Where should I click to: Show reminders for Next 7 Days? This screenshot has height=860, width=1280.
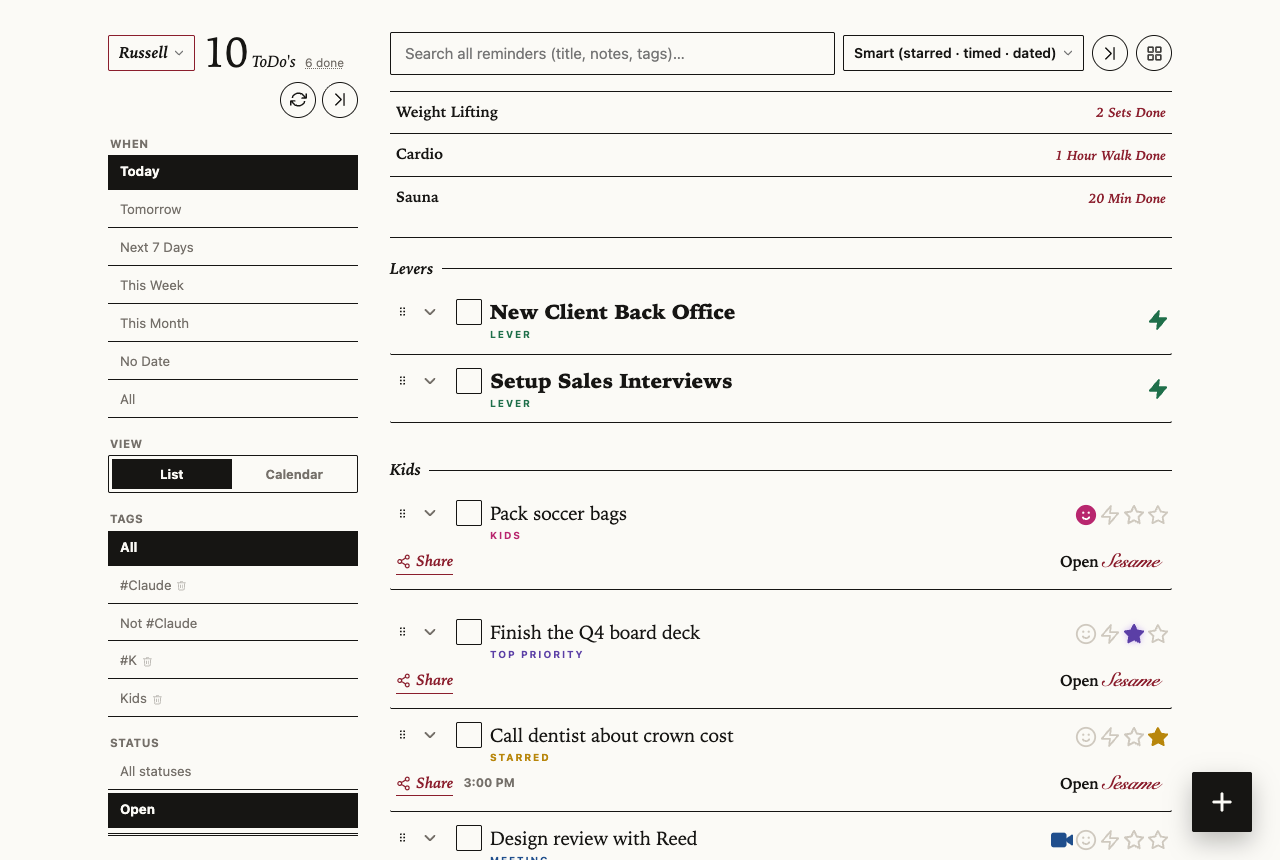(233, 248)
